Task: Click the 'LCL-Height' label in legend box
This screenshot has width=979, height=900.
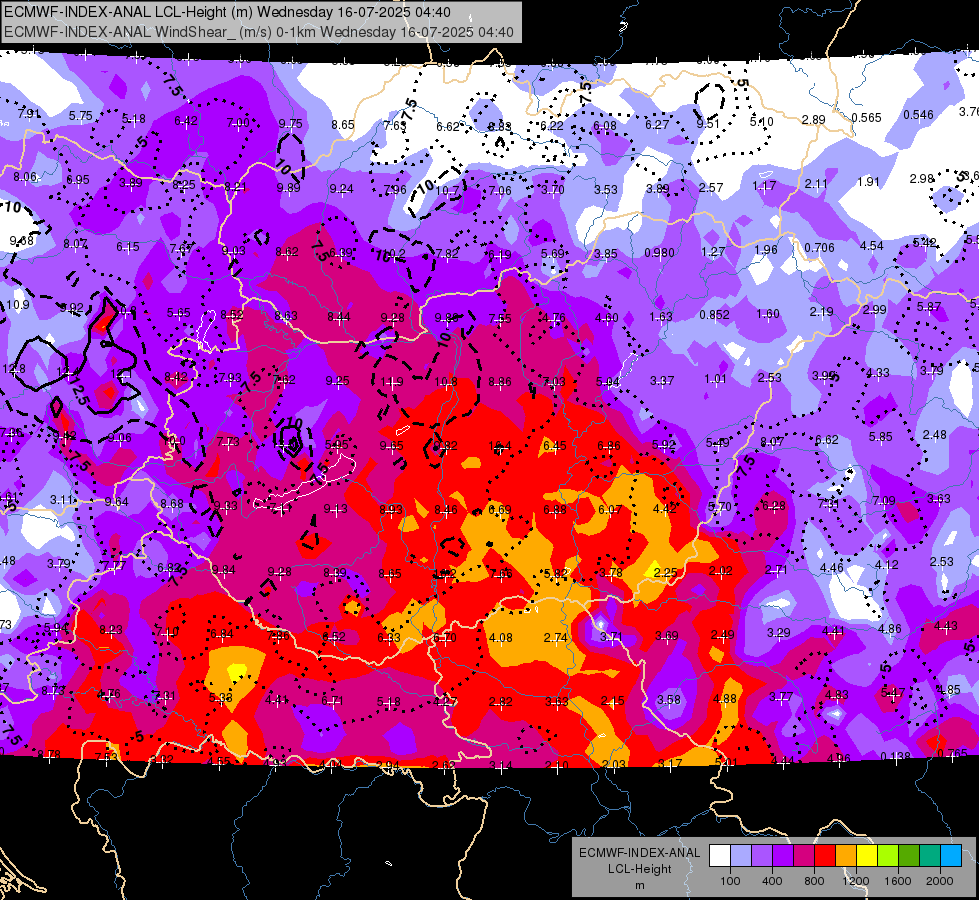Action: coord(640,869)
